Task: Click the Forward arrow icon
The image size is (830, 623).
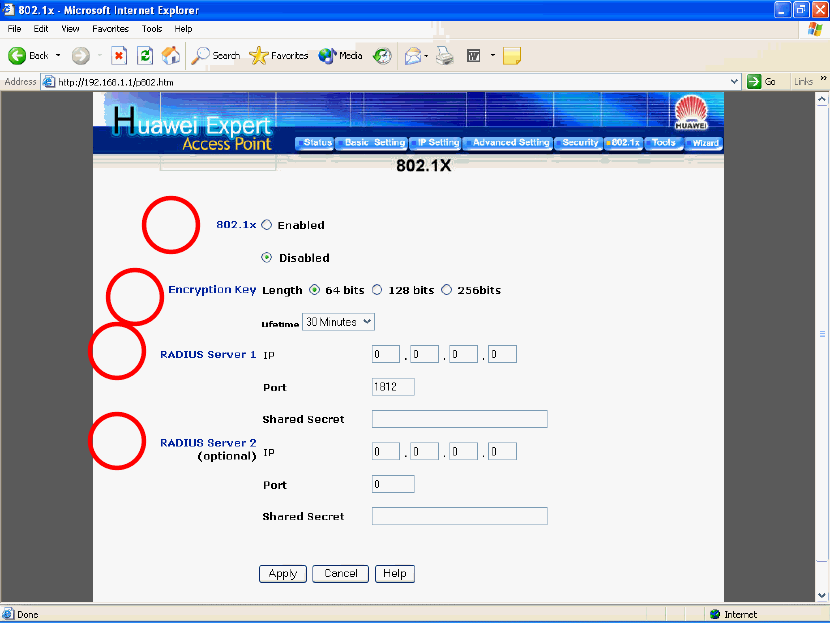Action: (80, 56)
